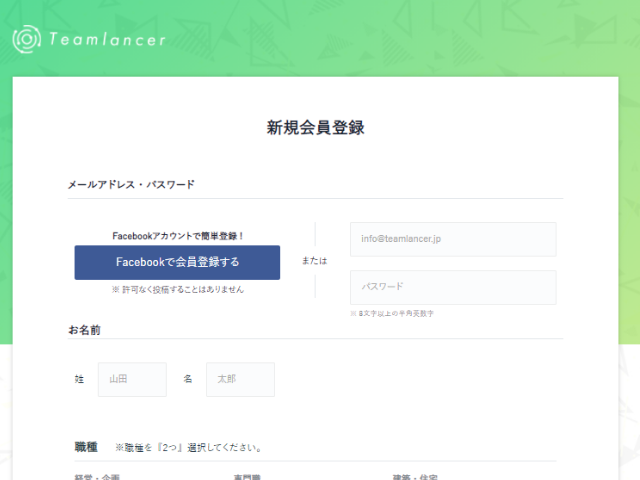Click the 専門職 job category label
This screenshot has height=480, width=640.
tap(247, 476)
